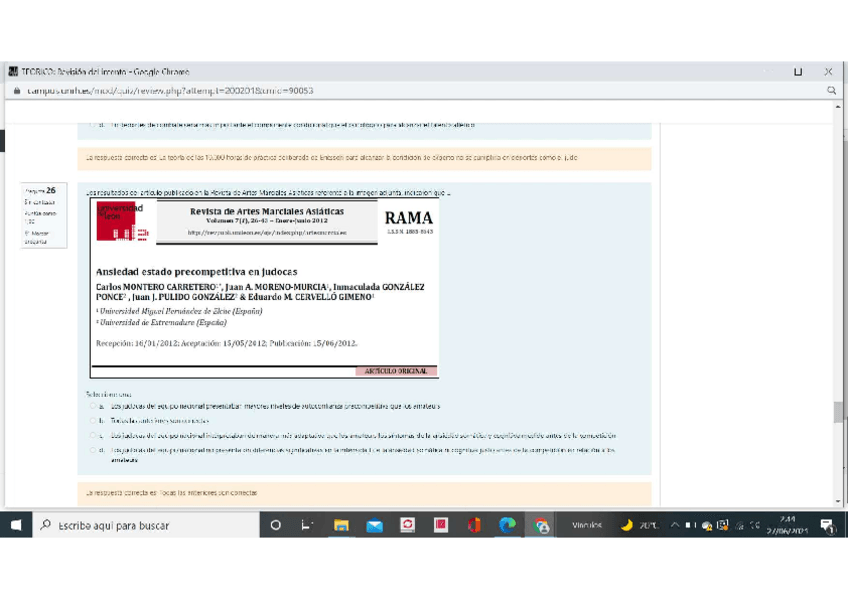This screenshot has height=599, width=848.
Task: Open Microsoft Edge from the taskbar
Action: tap(507, 525)
